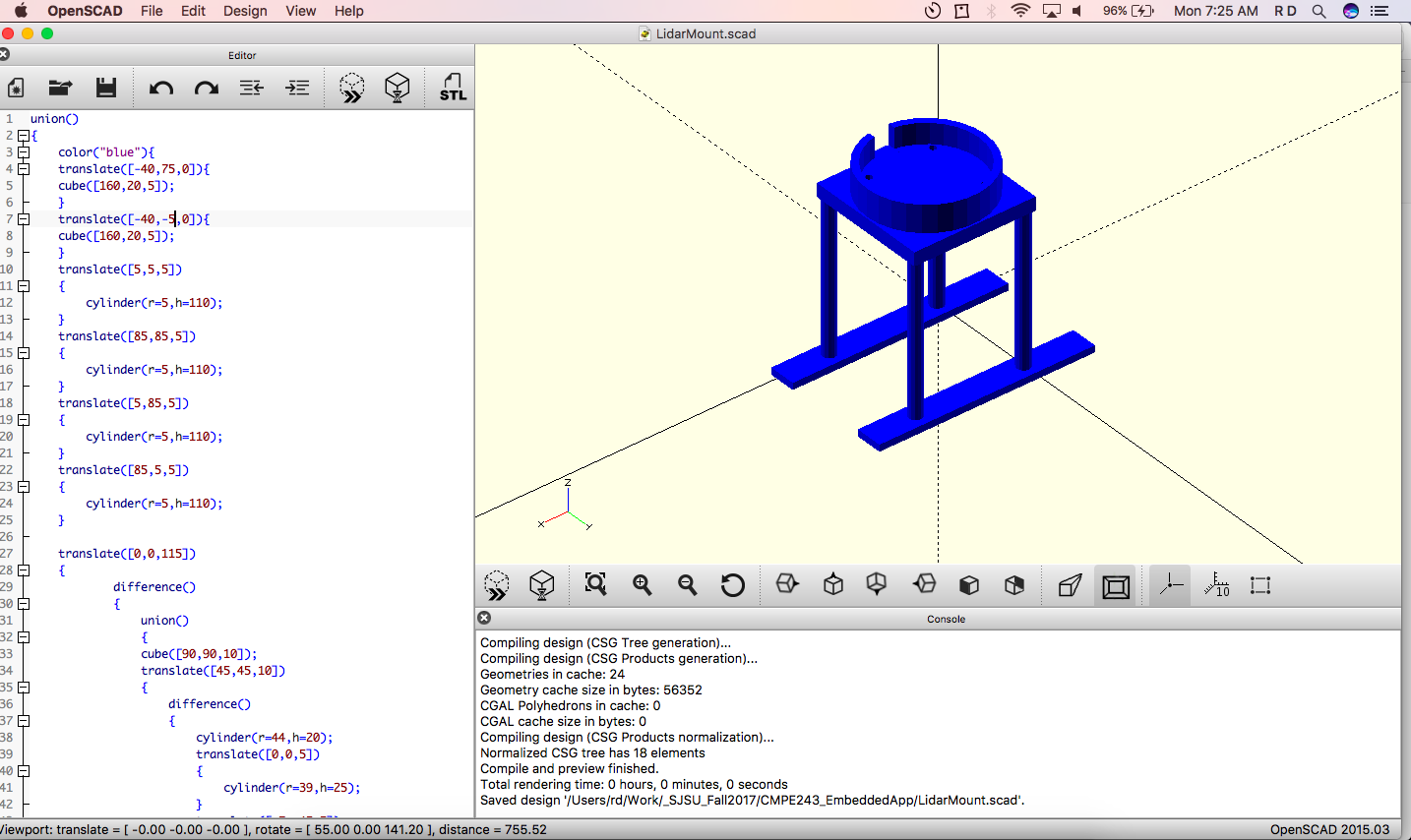The width and height of the screenshot is (1411, 840).
Task: Click the Export as STL icon
Action: pos(453,88)
